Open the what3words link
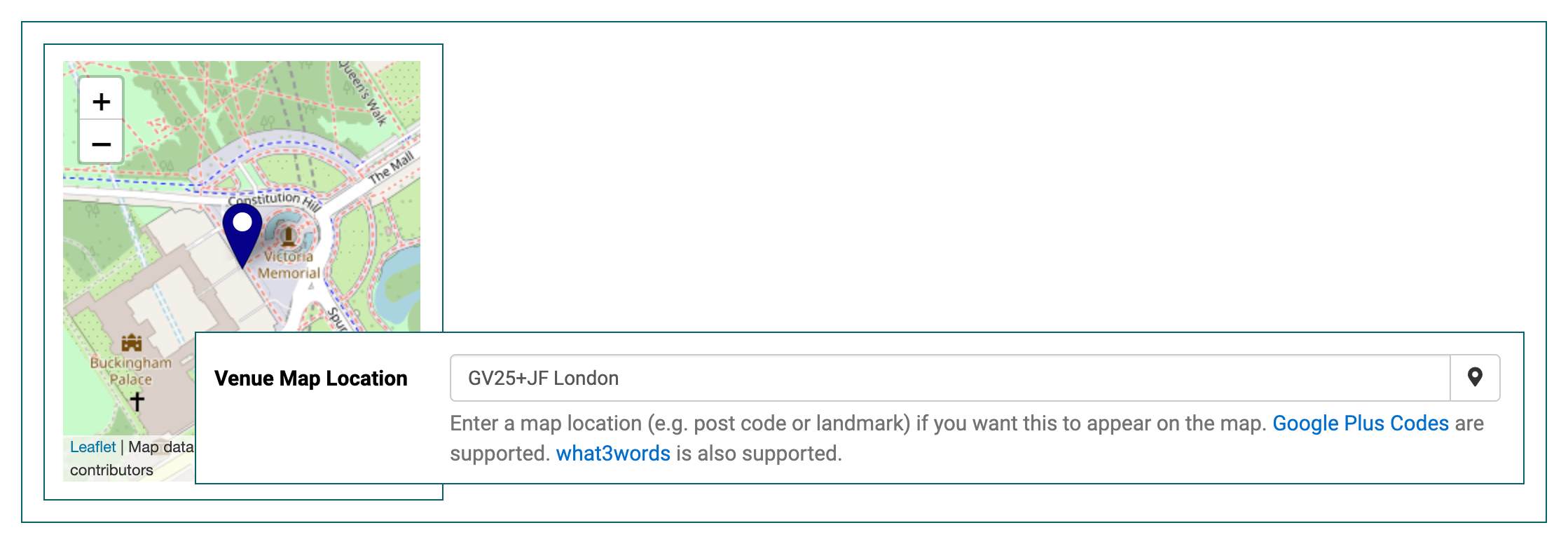1568x544 pixels. (x=613, y=454)
